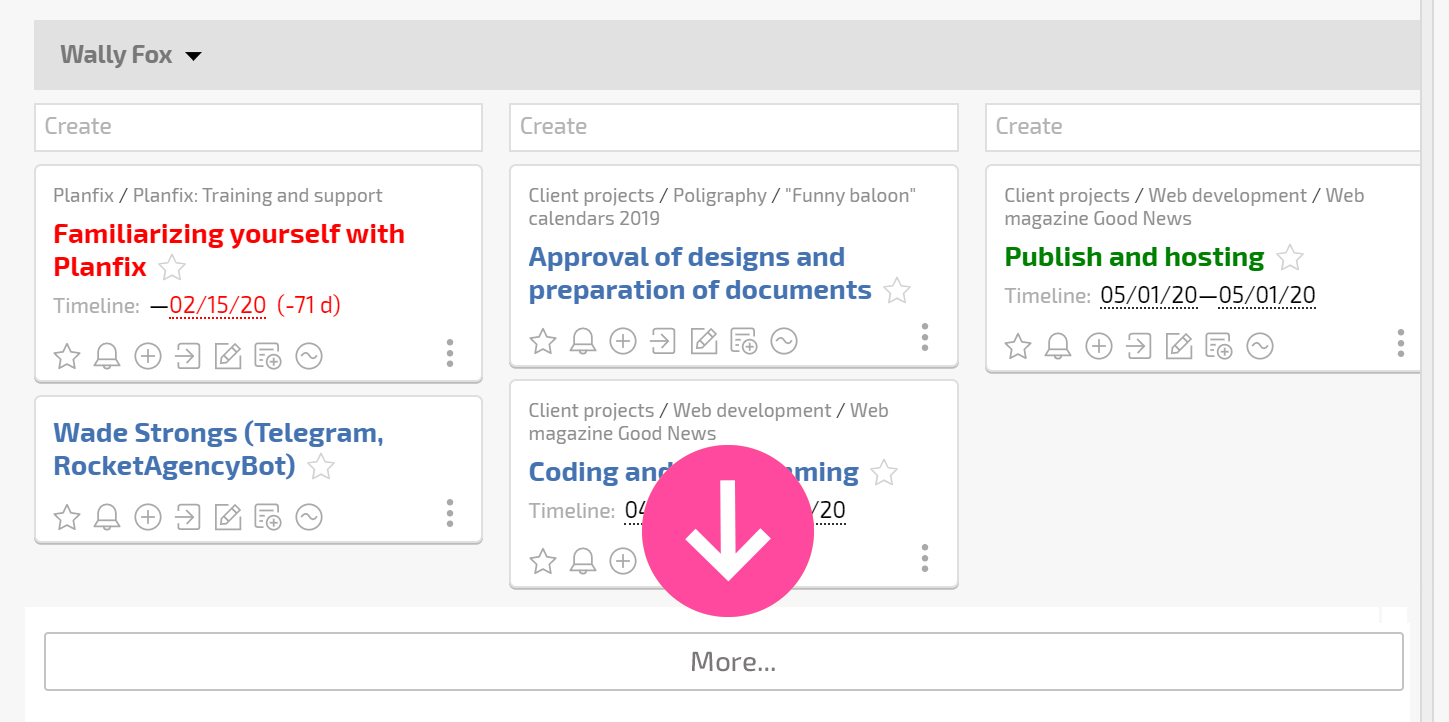Open task Wade Strongs (Telegram, RocketAgencyBot)
This screenshot has width=1449, height=722.
(x=218, y=449)
